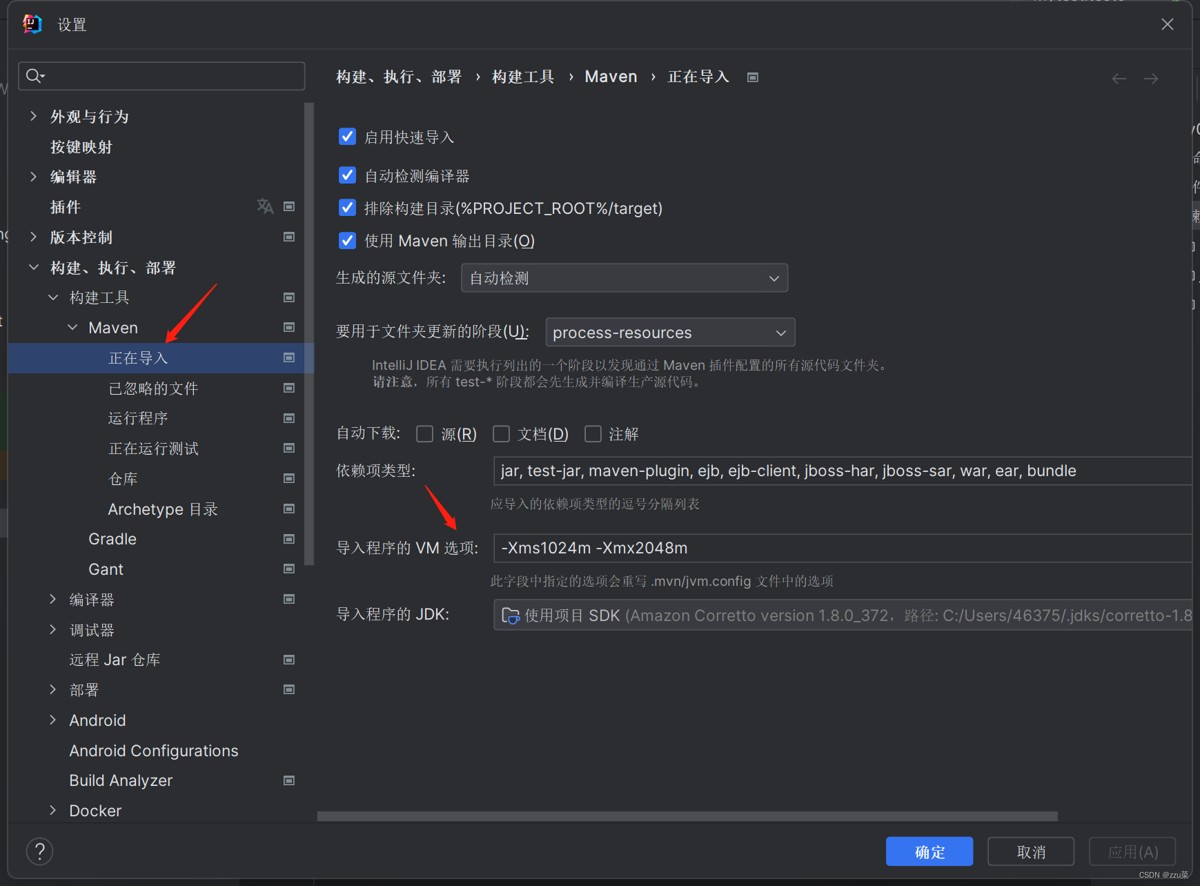
Task: Select 按键映射 in settings tree
Action: coord(82,147)
